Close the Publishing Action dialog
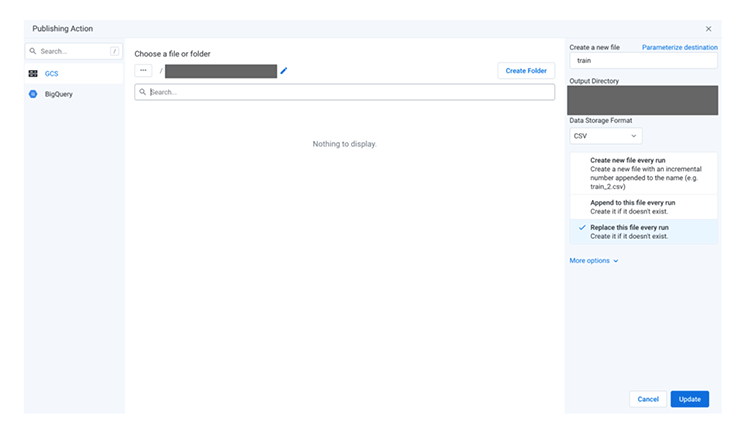Image resolution: width=750 pixels, height=429 pixels. point(709,29)
